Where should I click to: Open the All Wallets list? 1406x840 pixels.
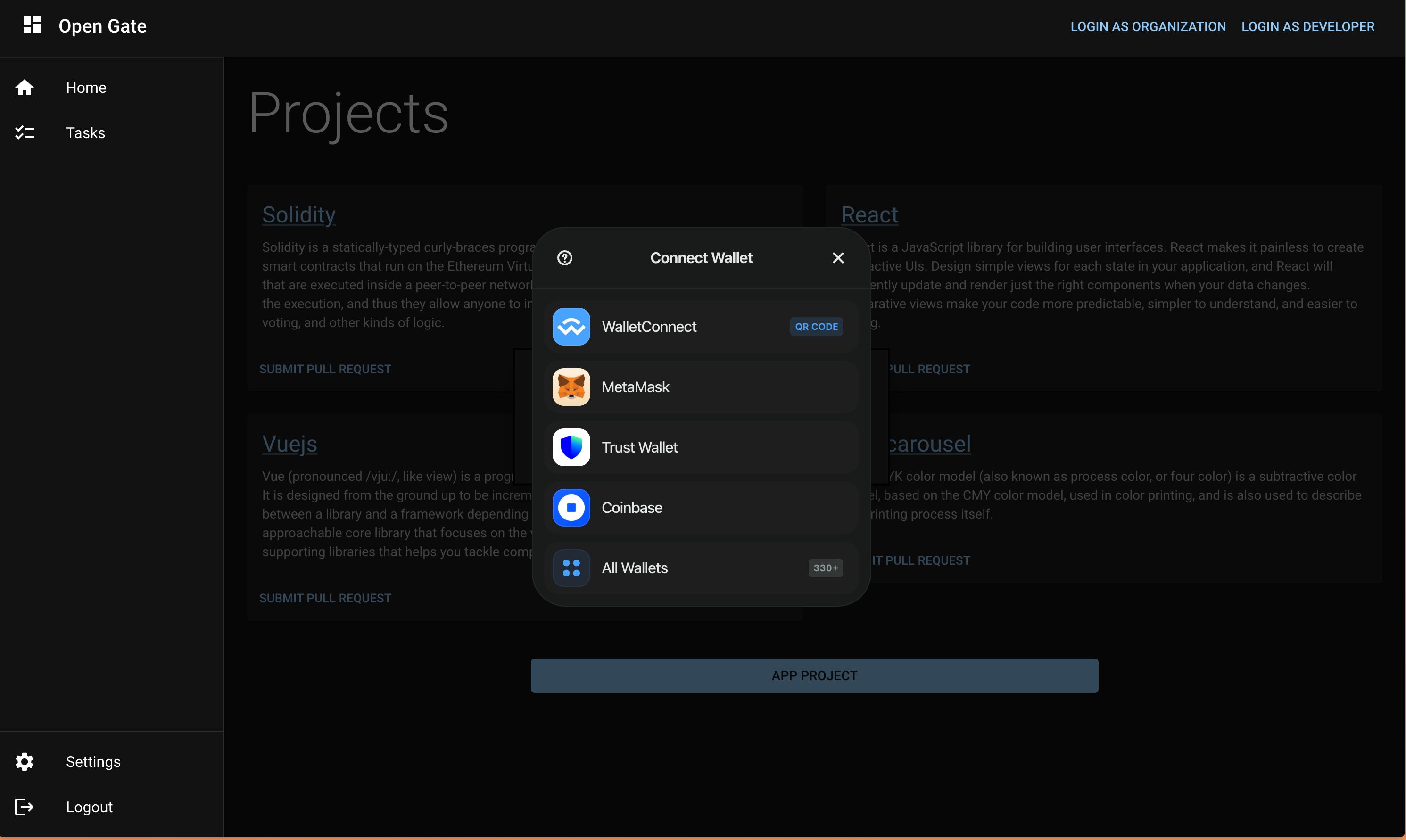point(701,568)
